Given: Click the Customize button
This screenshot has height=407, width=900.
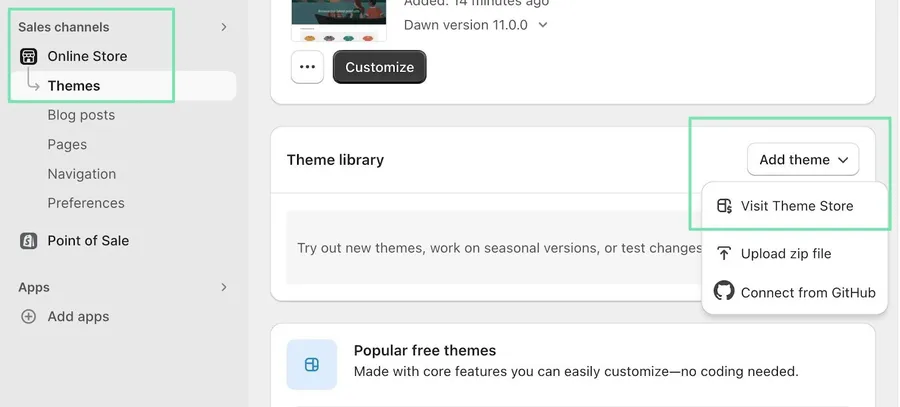Looking at the screenshot, I should pos(379,67).
